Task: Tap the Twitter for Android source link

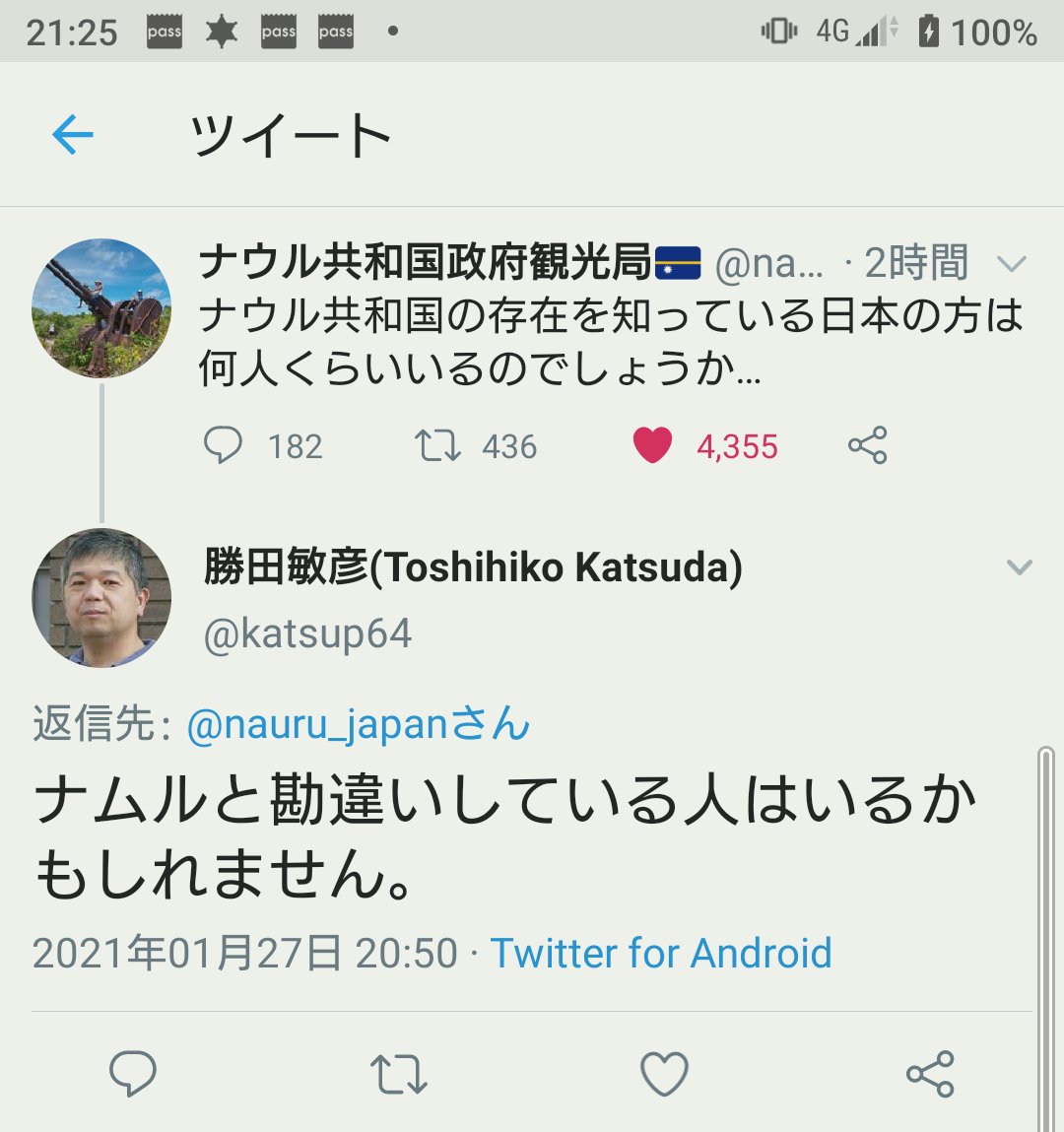Action: (663, 953)
